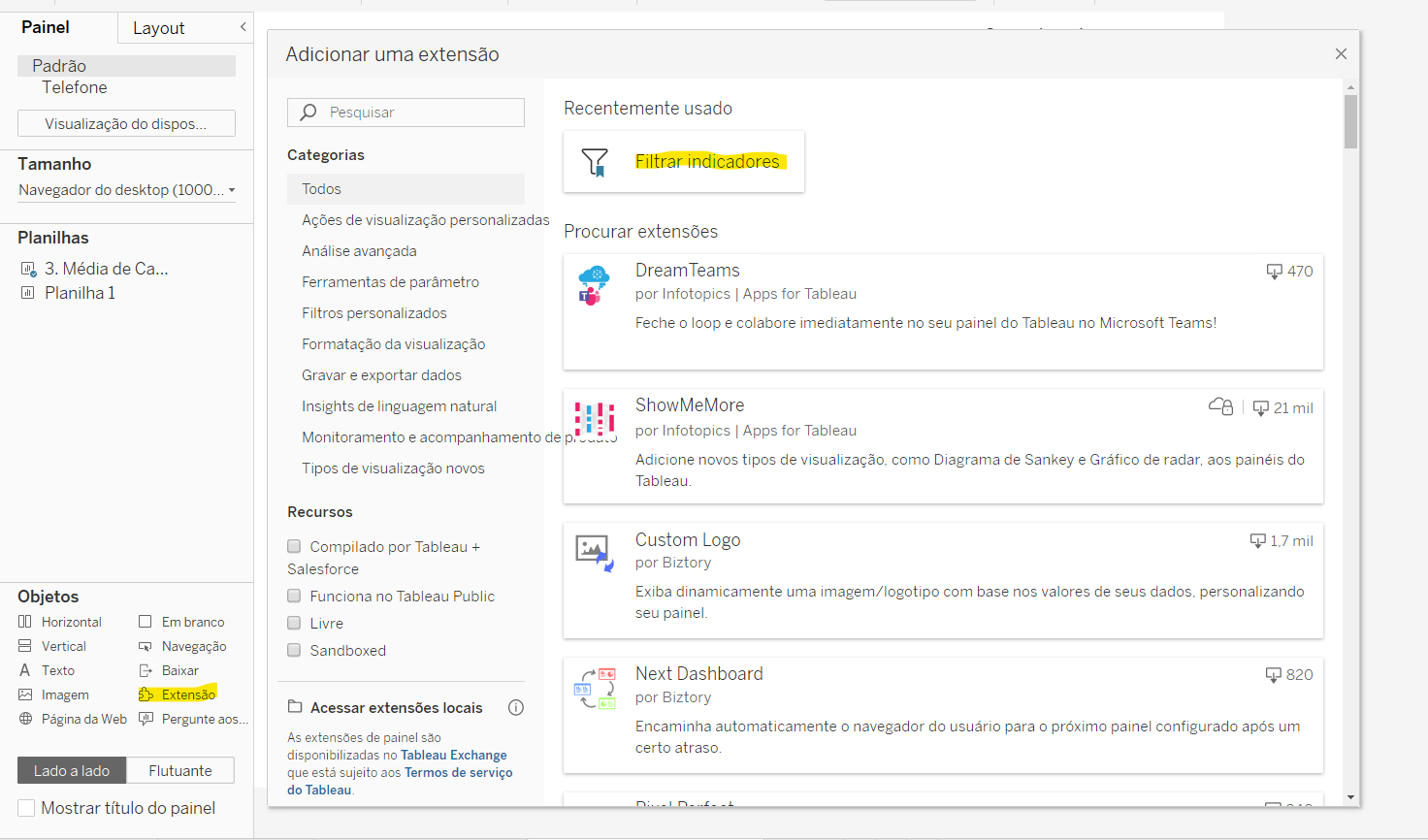The image size is (1428, 840).
Task: Click the folder icon for local extensions
Action: tap(295, 707)
